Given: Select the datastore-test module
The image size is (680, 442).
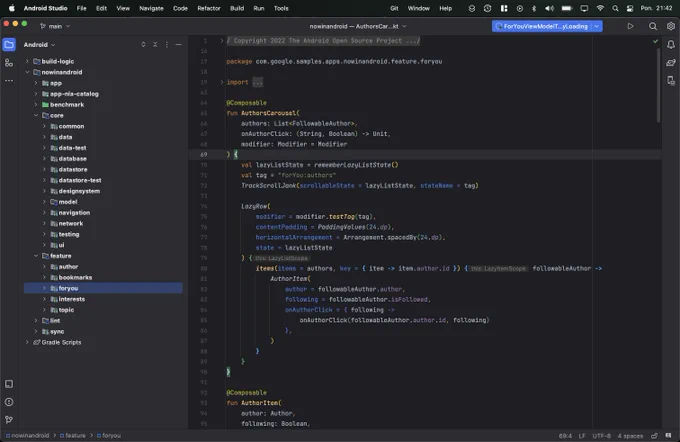Looking at the screenshot, I should [103, 180].
